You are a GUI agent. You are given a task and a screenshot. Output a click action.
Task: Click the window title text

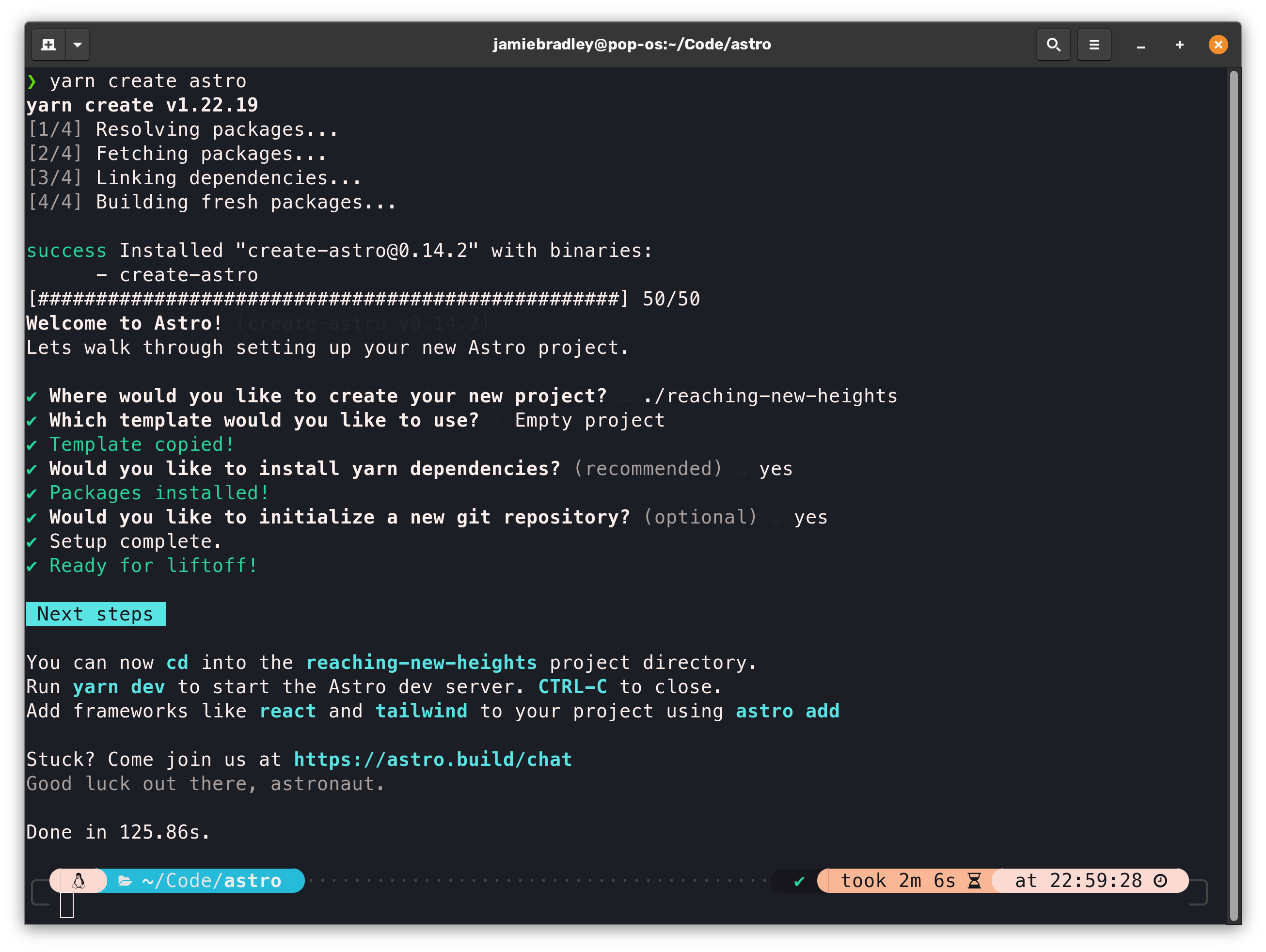632,45
